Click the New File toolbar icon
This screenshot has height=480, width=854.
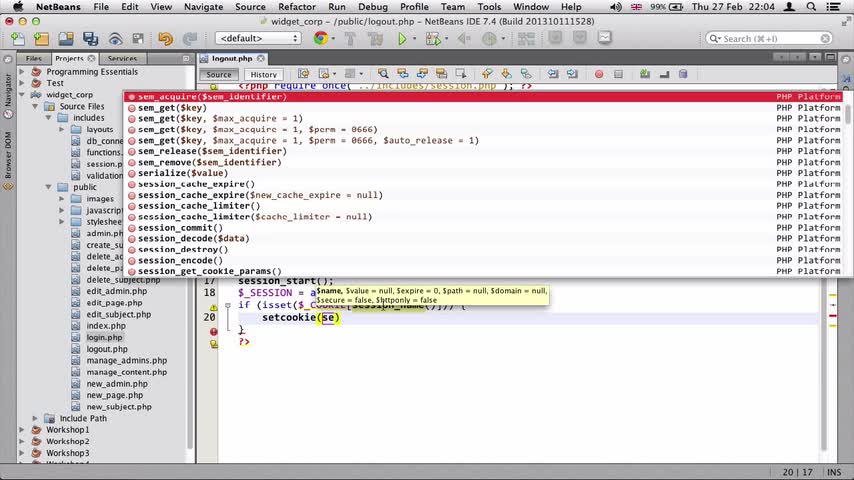[x=17, y=39]
